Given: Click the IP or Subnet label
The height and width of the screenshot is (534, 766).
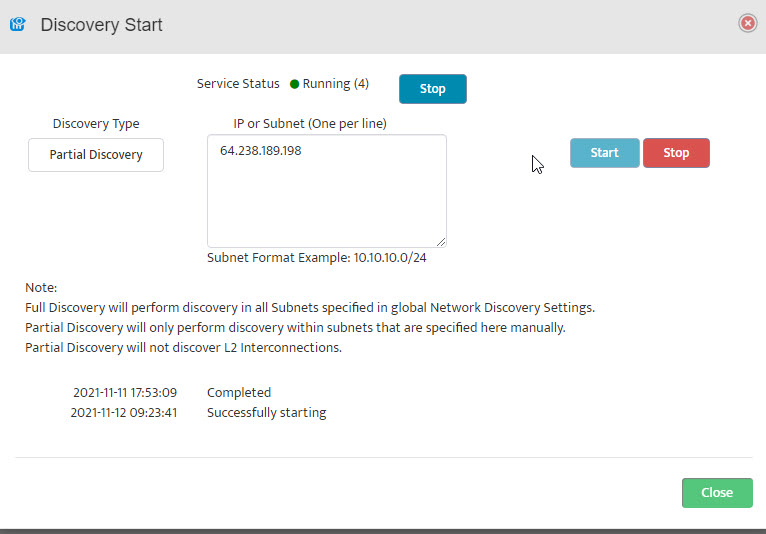Looking at the screenshot, I should tap(310, 124).
